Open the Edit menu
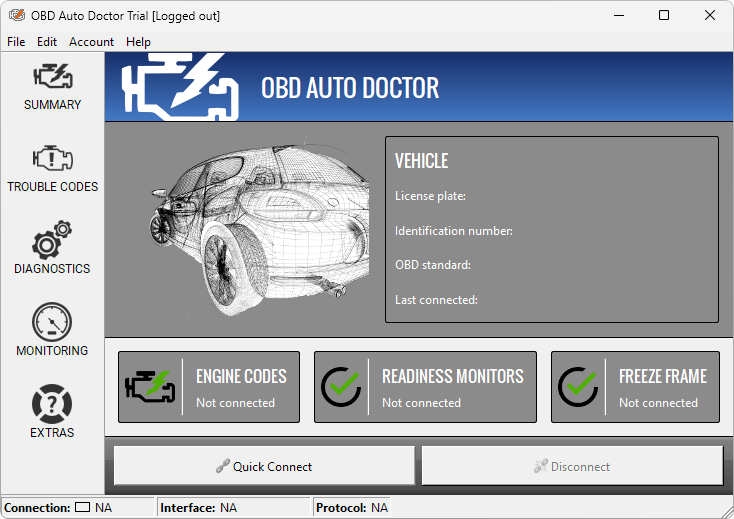The image size is (734, 519). [x=47, y=42]
